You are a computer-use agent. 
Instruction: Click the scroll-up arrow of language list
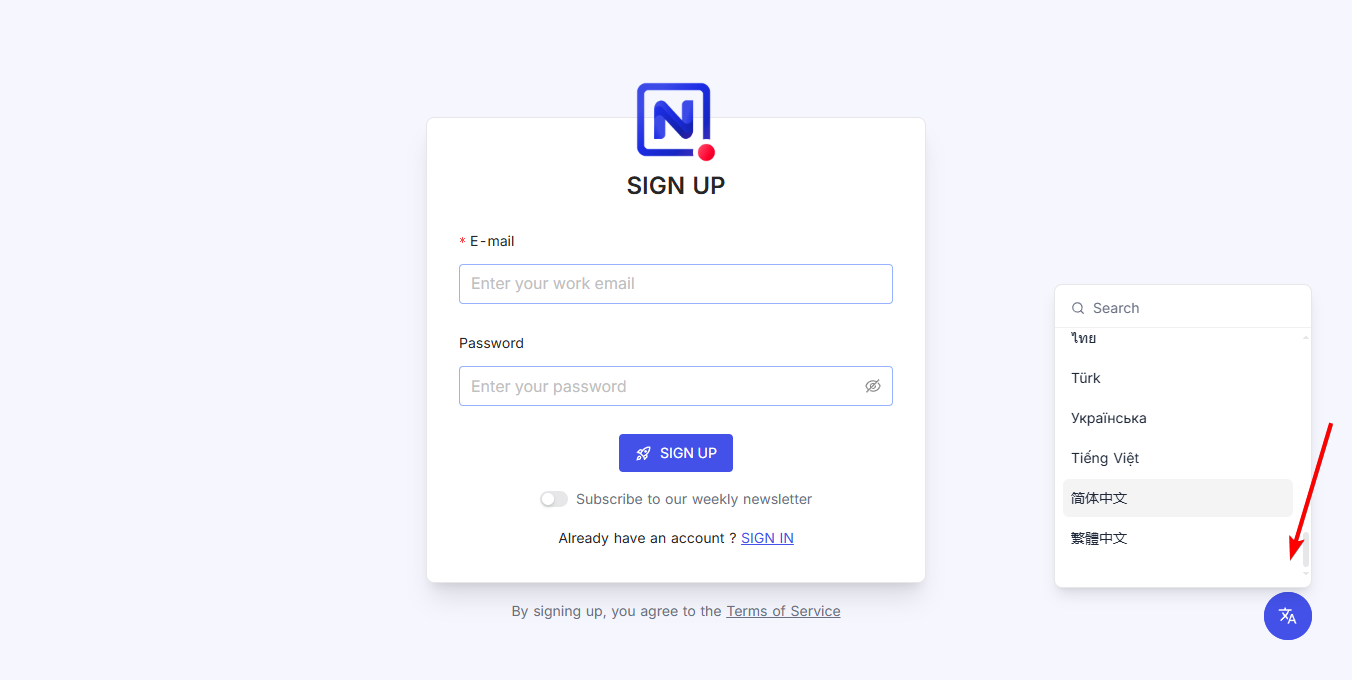(x=1305, y=339)
